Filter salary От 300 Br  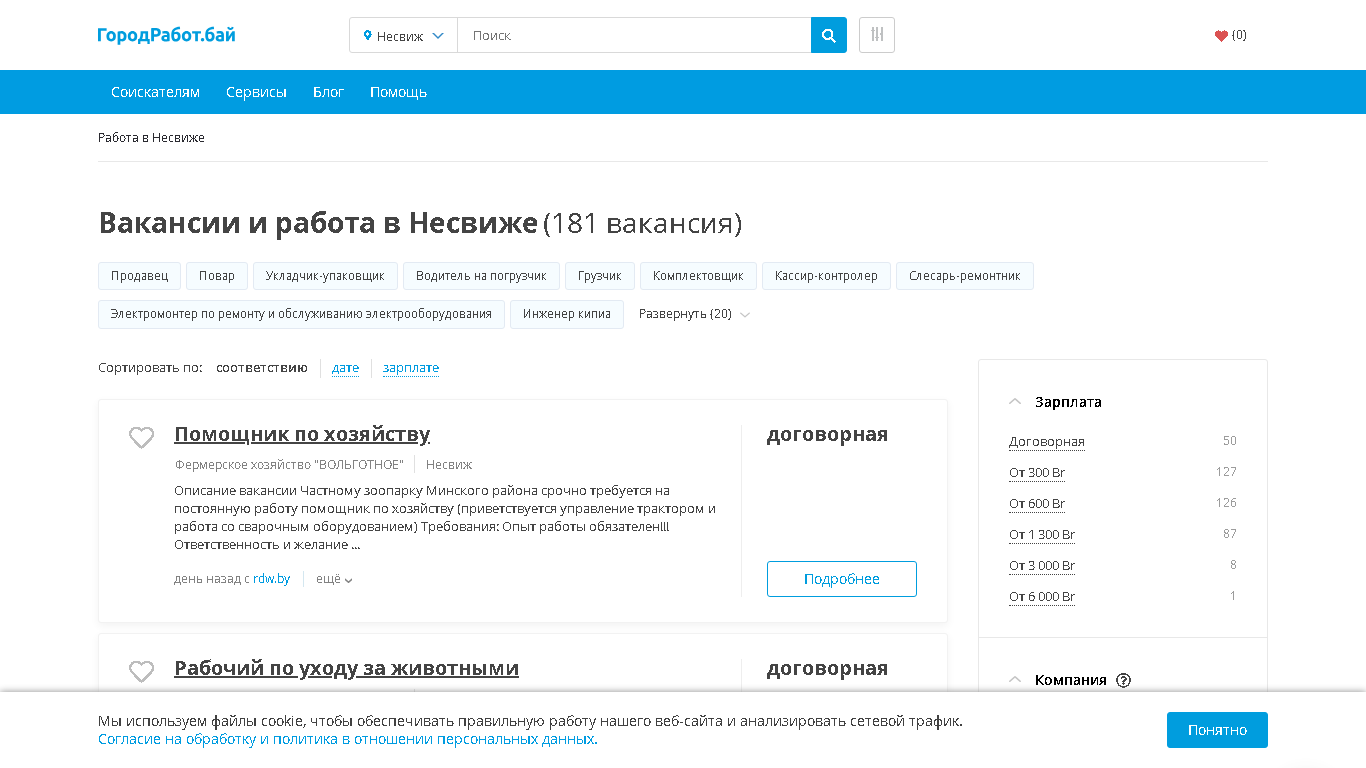(1037, 473)
